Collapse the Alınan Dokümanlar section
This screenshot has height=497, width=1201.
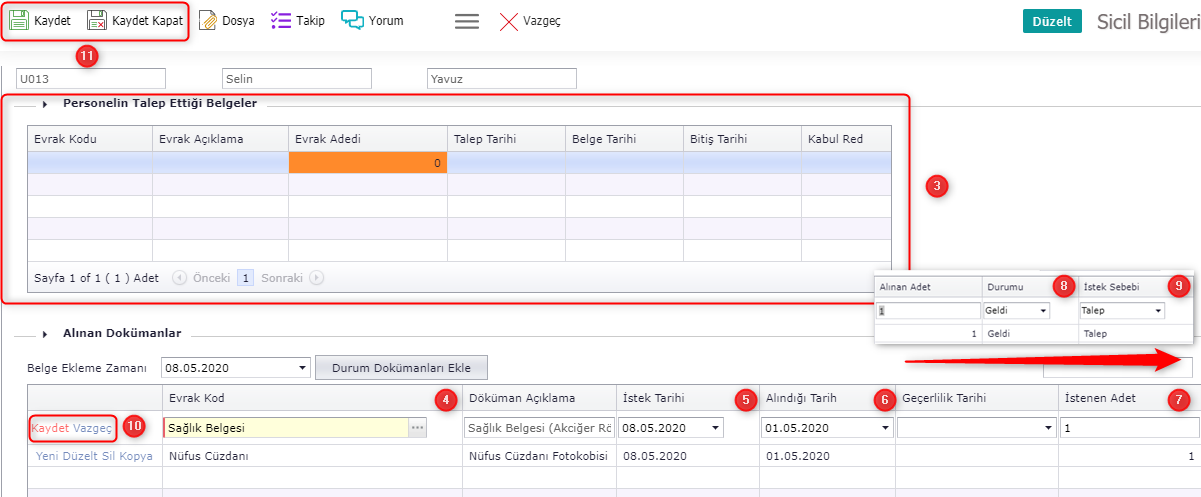coord(45,334)
